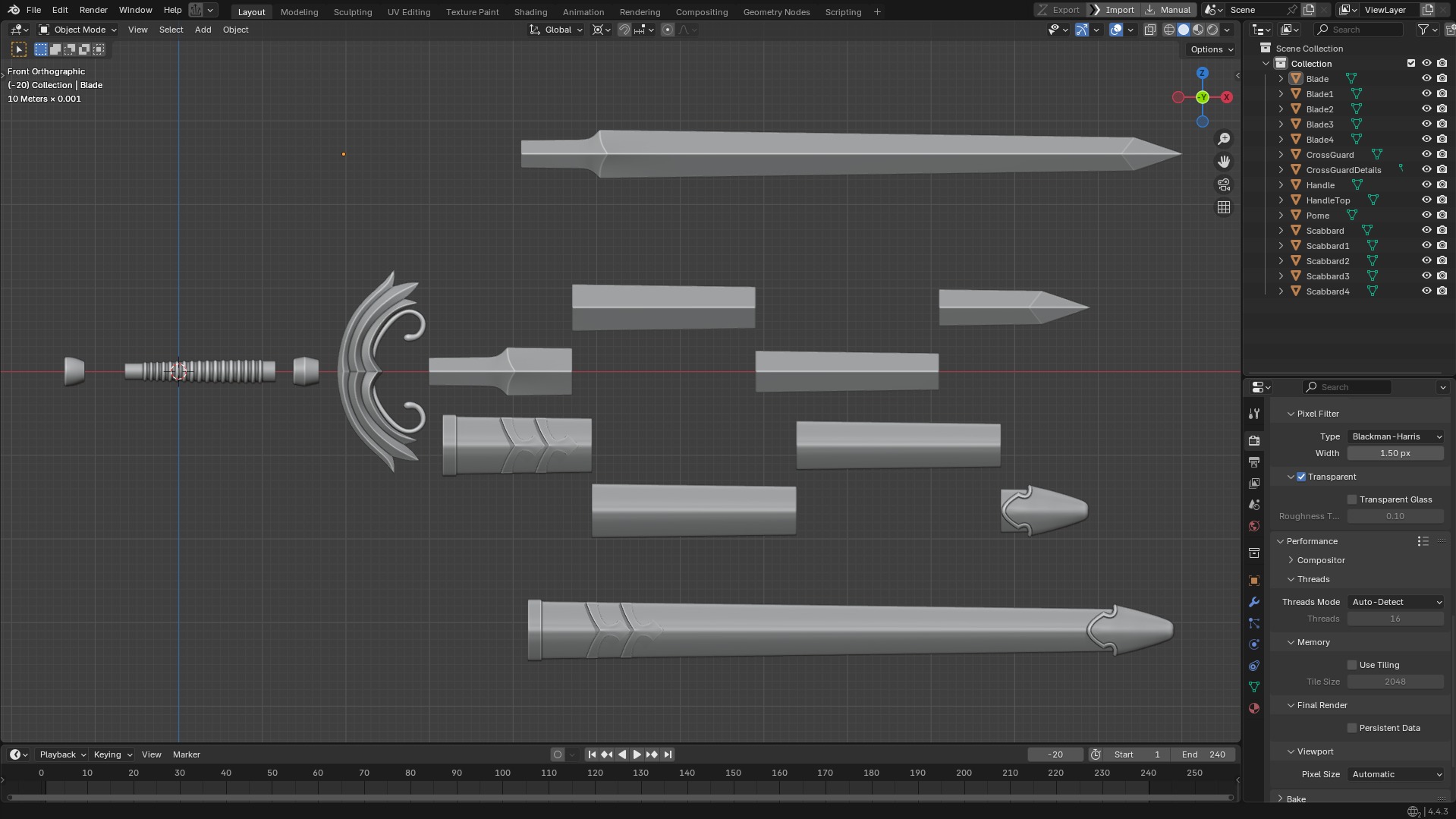The height and width of the screenshot is (819, 1456).
Task: Switch to the Geometry Nodes workspace tab
Action: 776,11
